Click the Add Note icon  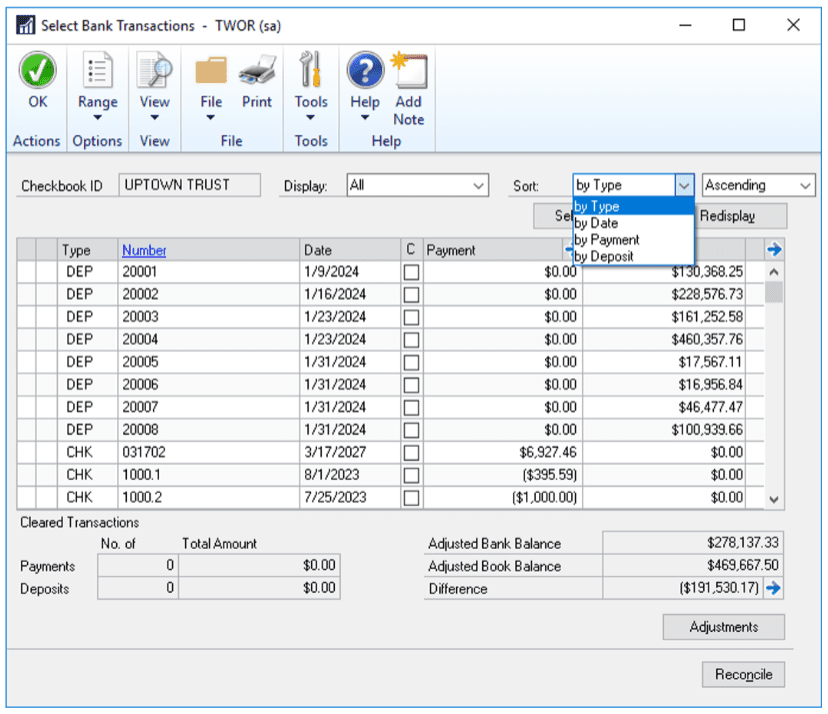pos(409,72)
